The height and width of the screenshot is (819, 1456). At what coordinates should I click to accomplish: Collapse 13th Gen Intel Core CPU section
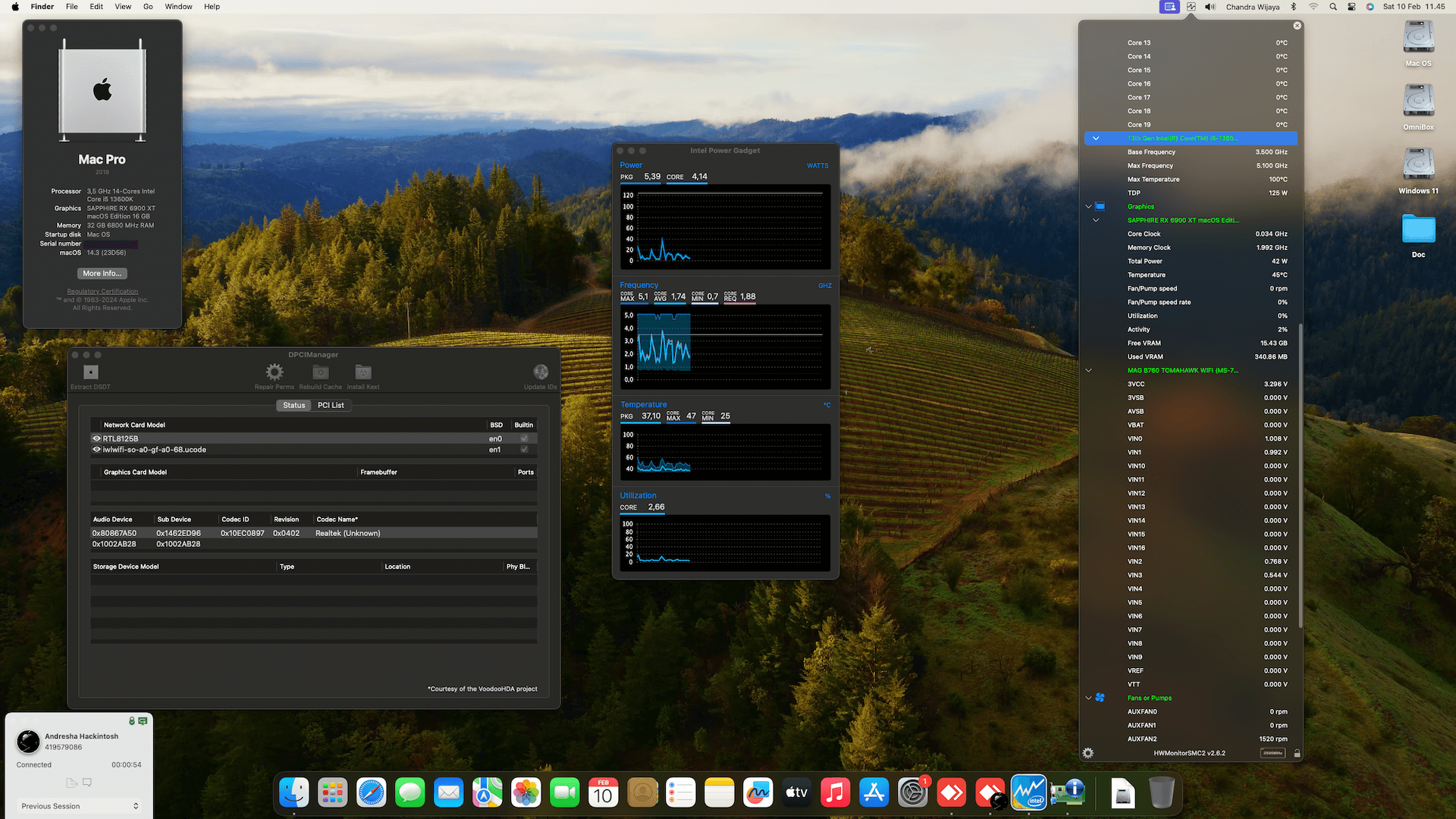point(1096,138)
